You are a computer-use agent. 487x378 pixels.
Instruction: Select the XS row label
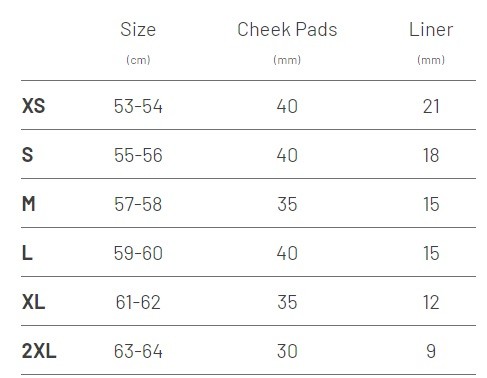click(x=33, y=106)
